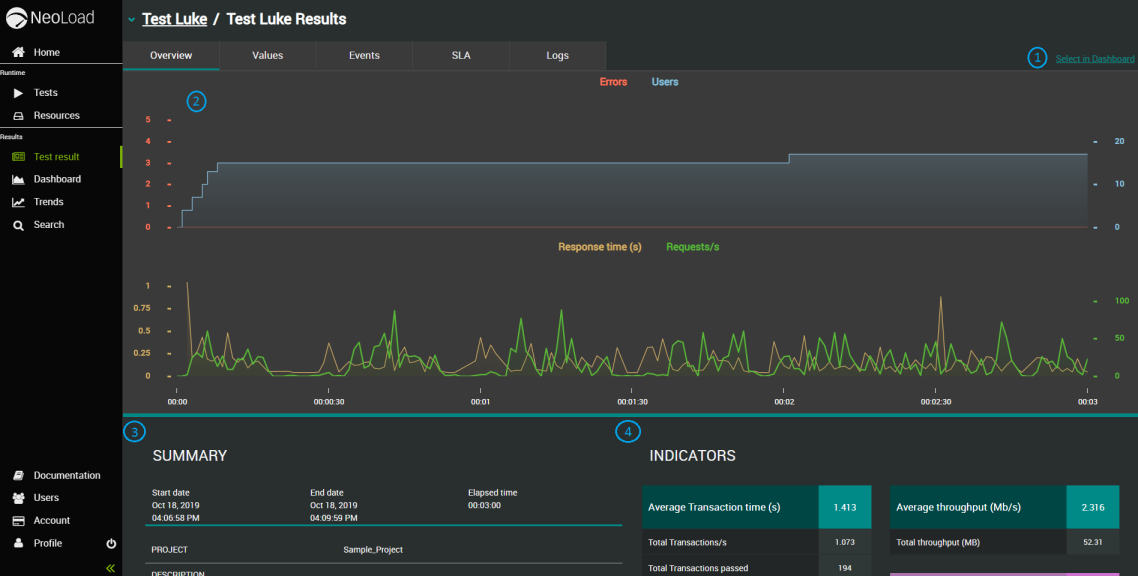Collapse the sidebar with double chevron

110,568
